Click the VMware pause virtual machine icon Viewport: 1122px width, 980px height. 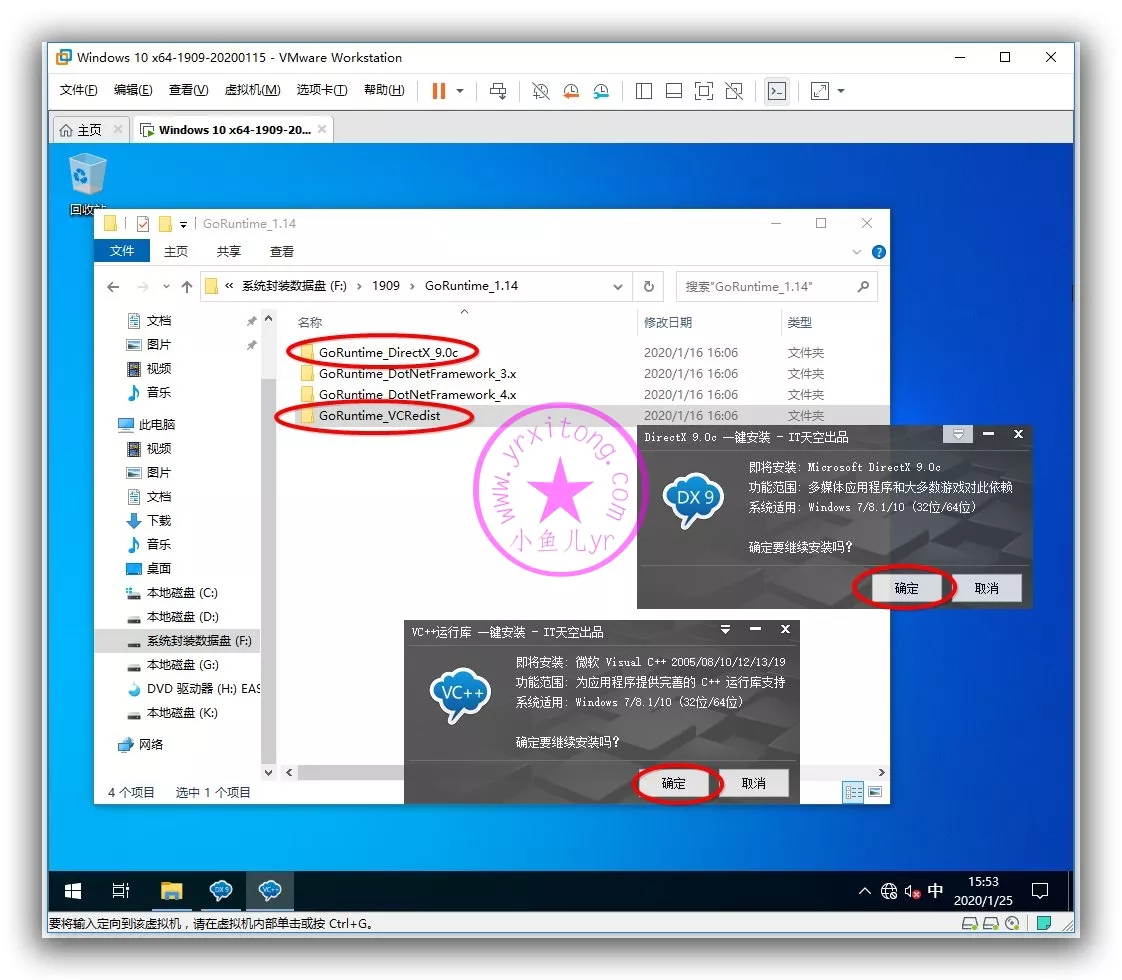click(x=438, y=91)
